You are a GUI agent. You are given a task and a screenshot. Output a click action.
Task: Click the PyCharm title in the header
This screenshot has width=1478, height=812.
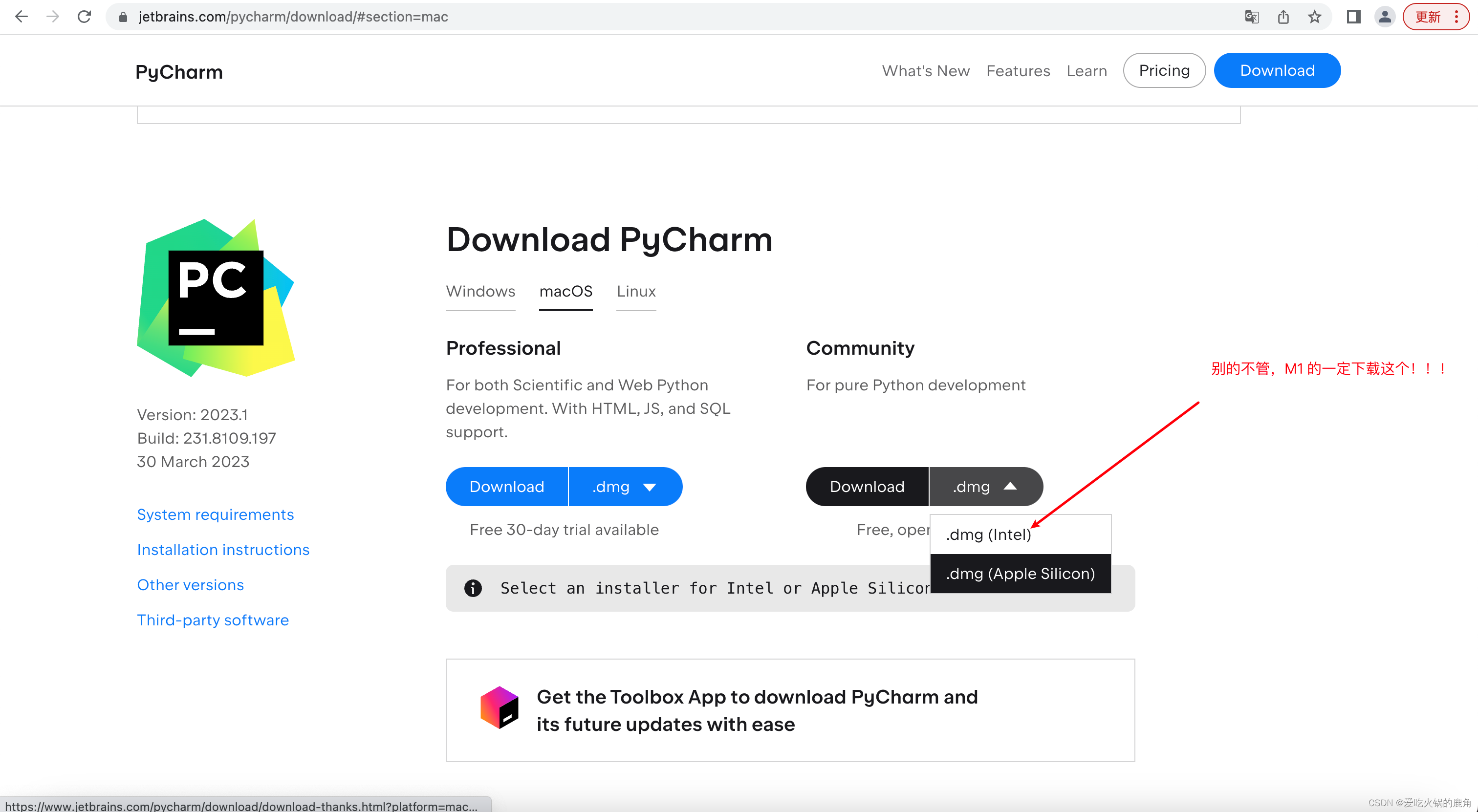[179, 72]
